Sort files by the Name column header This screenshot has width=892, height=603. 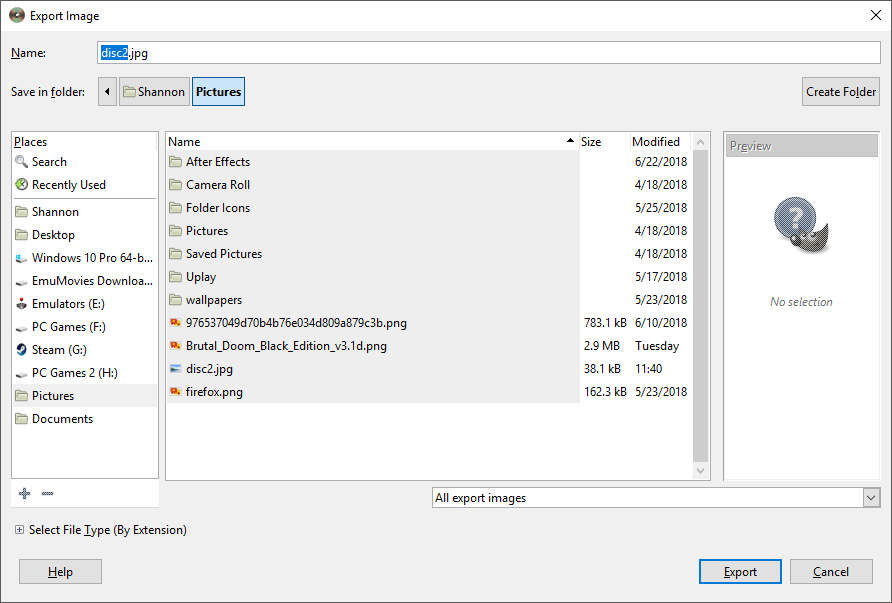[372, 142]
